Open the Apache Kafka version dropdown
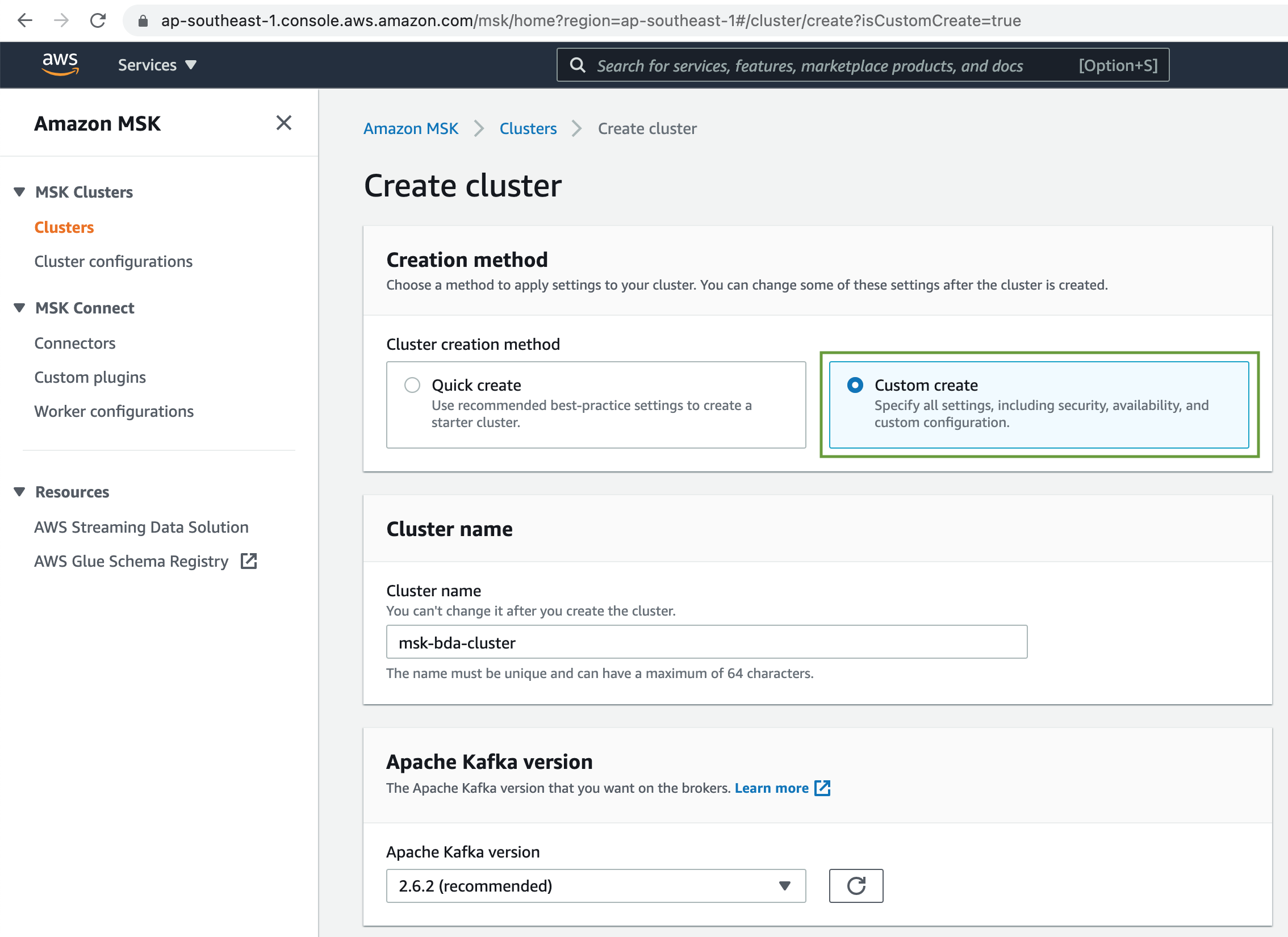 point(596,886)
